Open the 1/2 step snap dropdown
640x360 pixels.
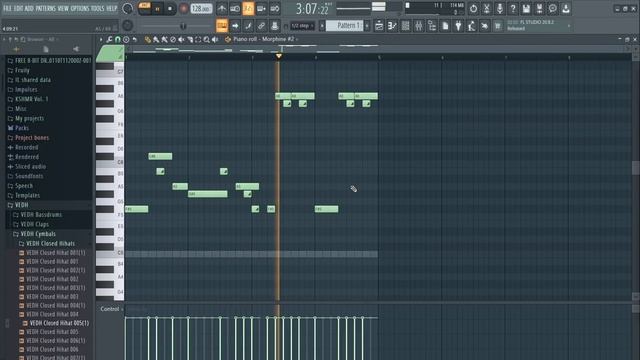[302, 26]
